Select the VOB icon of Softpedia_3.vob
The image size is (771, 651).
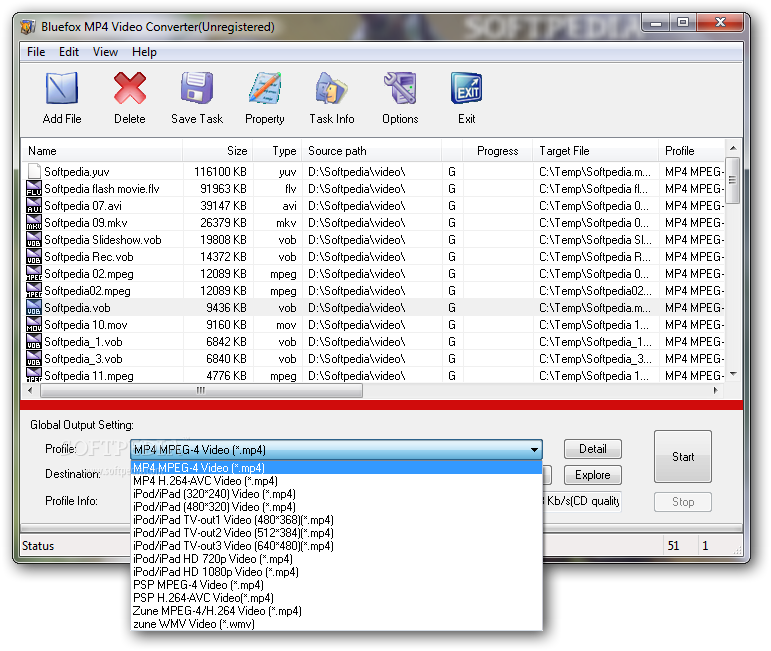(34, 358)
